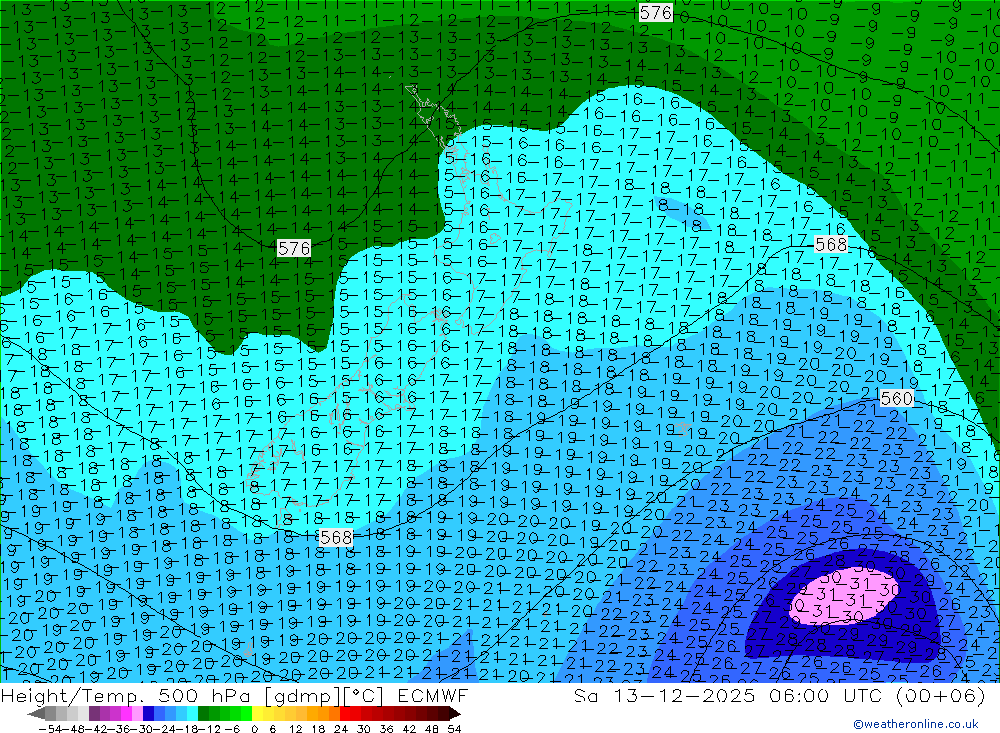
Task: Select the 576 contour label at the top edge
Action: point(656,12)
